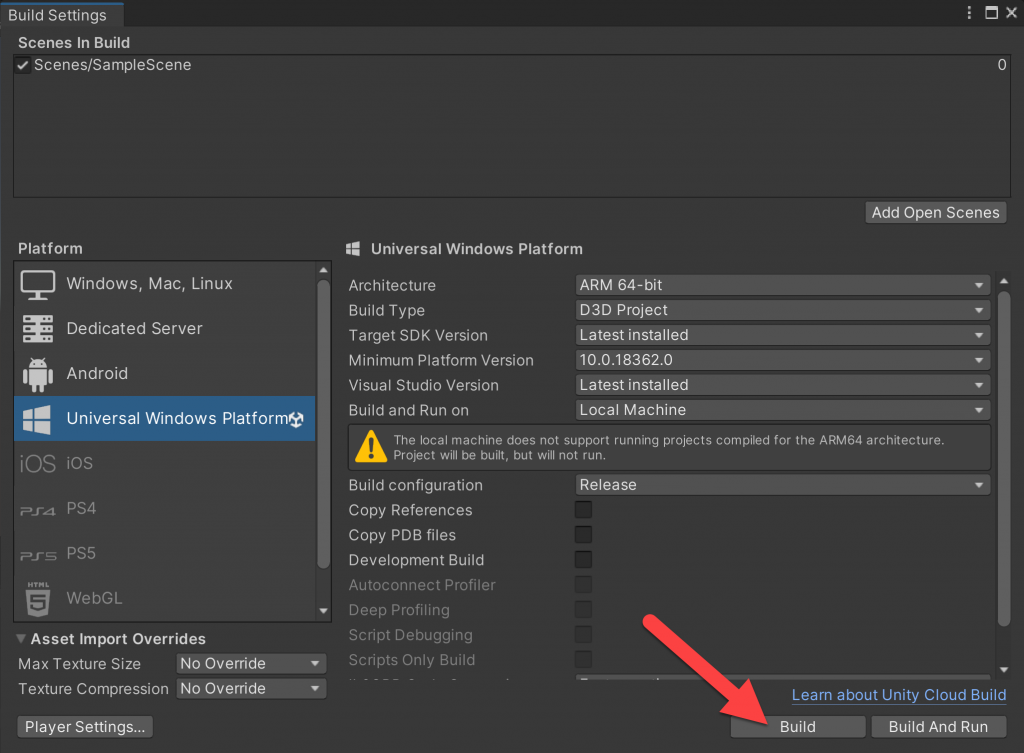Viewport: 1024px width, 753px height.
Task: Click the platform list scroll down arrow
Action: [323, 611]
